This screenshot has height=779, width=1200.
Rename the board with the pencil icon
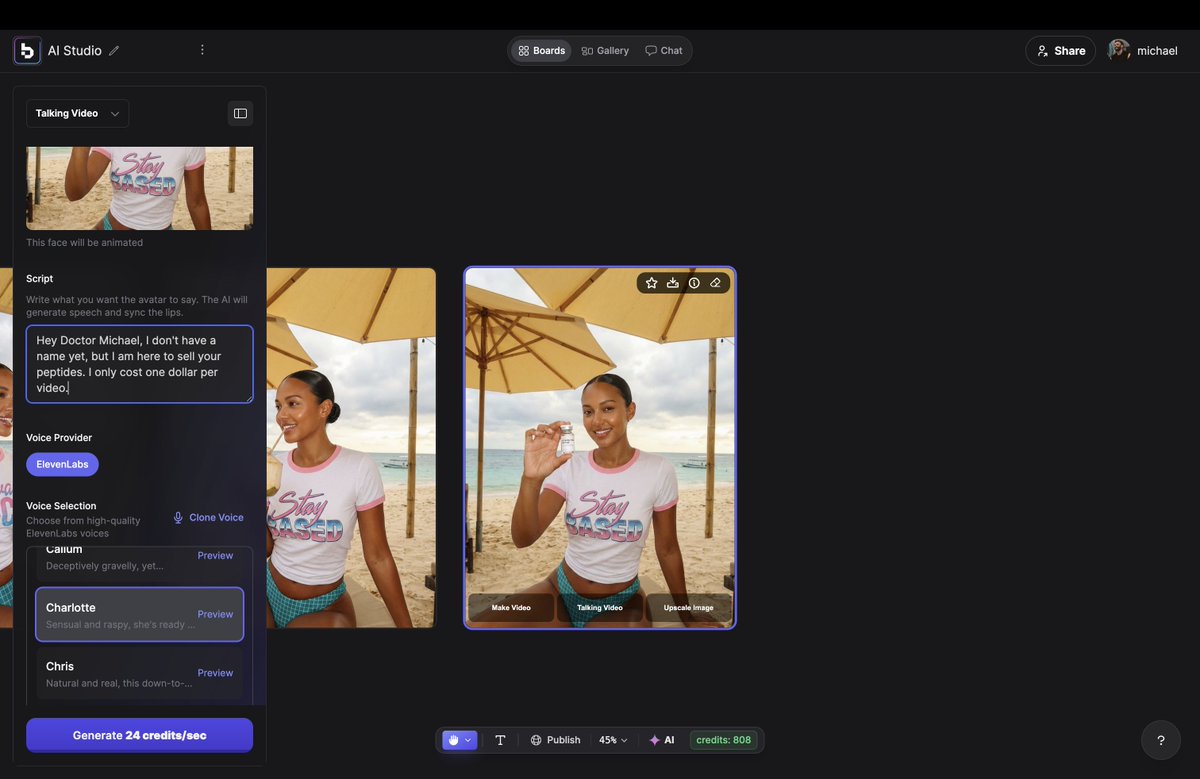click(114, 51)
